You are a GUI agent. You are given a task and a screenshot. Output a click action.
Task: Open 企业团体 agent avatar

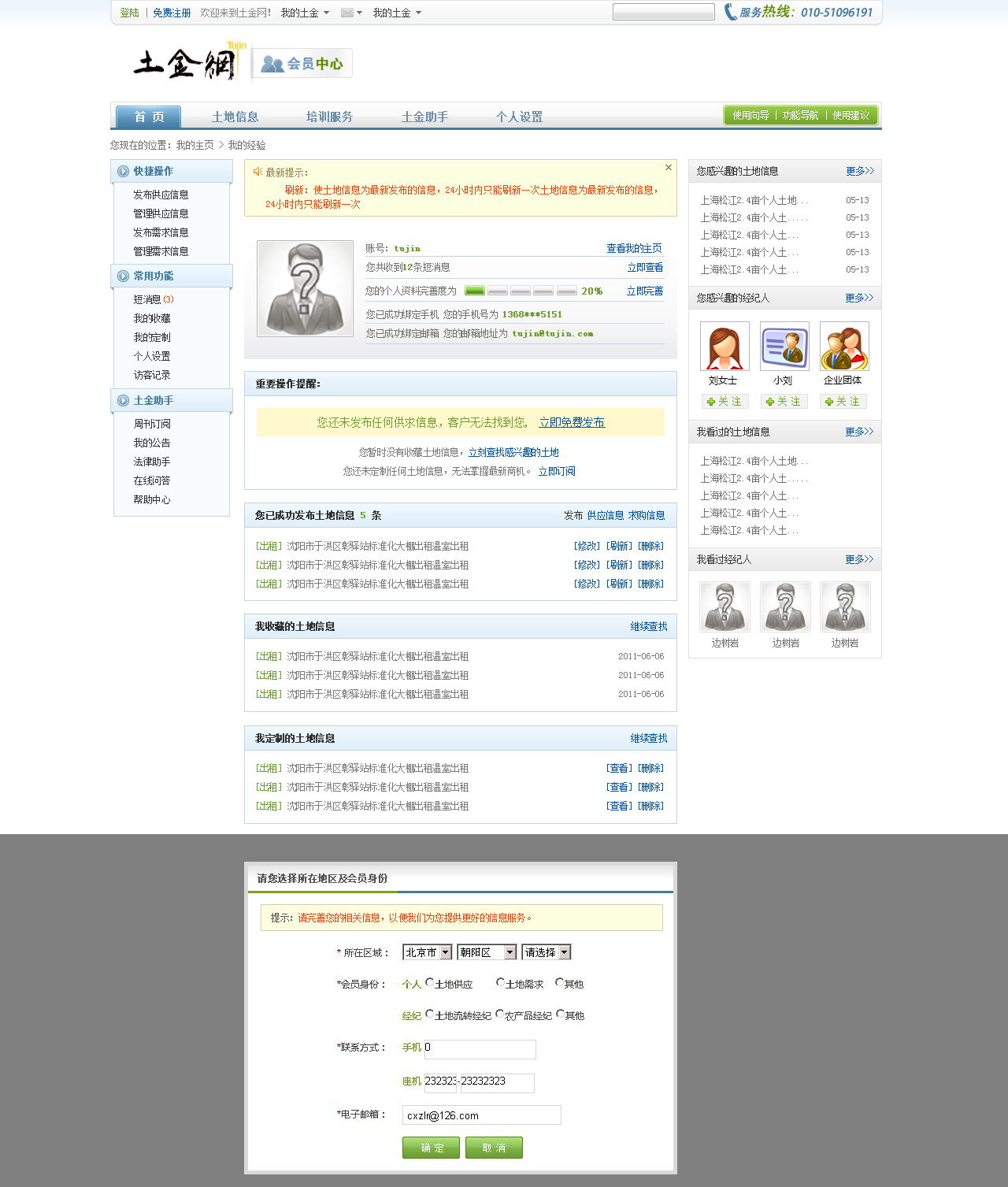[x=844, y=346]
